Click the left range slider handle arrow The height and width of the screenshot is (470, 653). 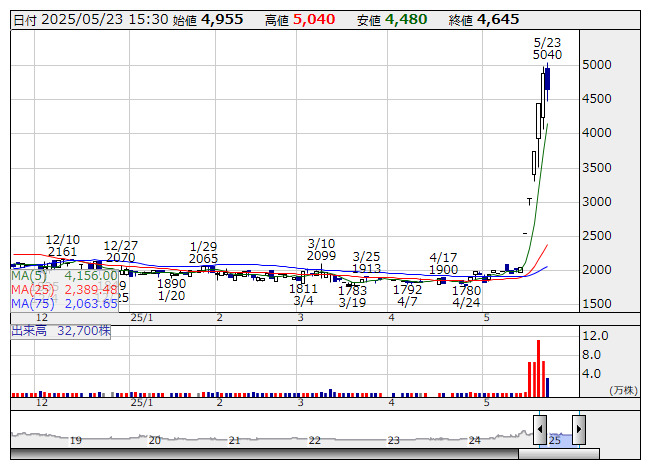click(540, 429)
